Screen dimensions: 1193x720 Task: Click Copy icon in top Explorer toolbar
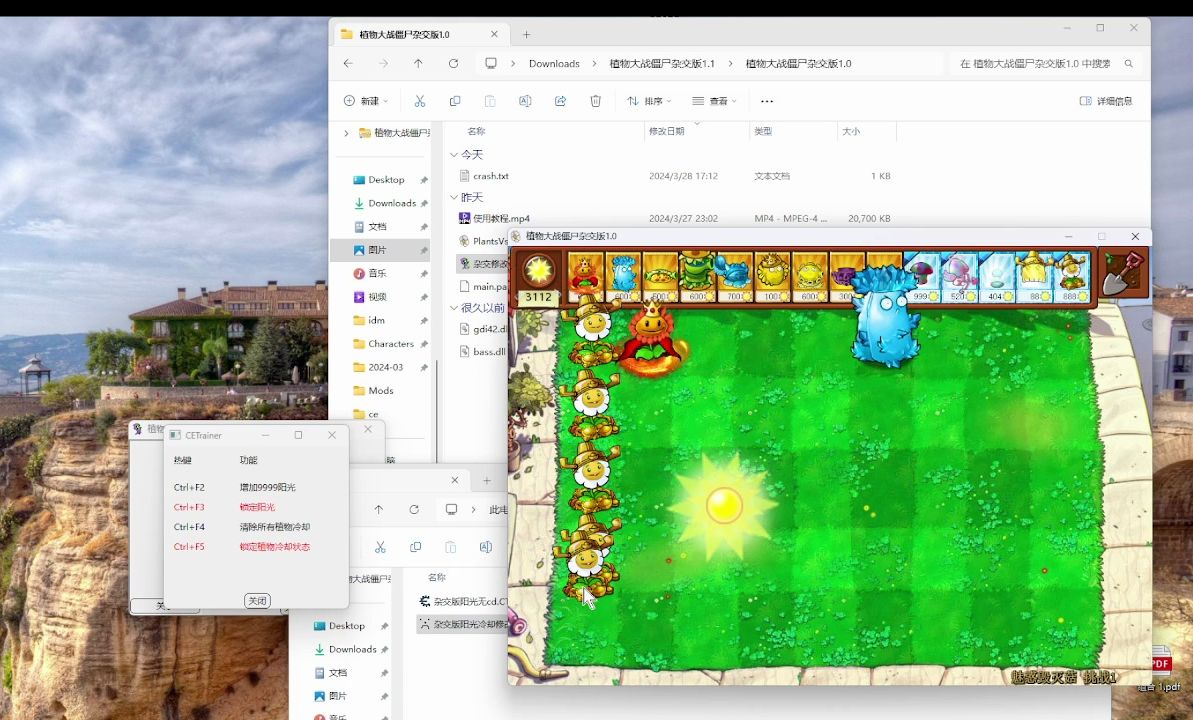[x=455, y=100]
